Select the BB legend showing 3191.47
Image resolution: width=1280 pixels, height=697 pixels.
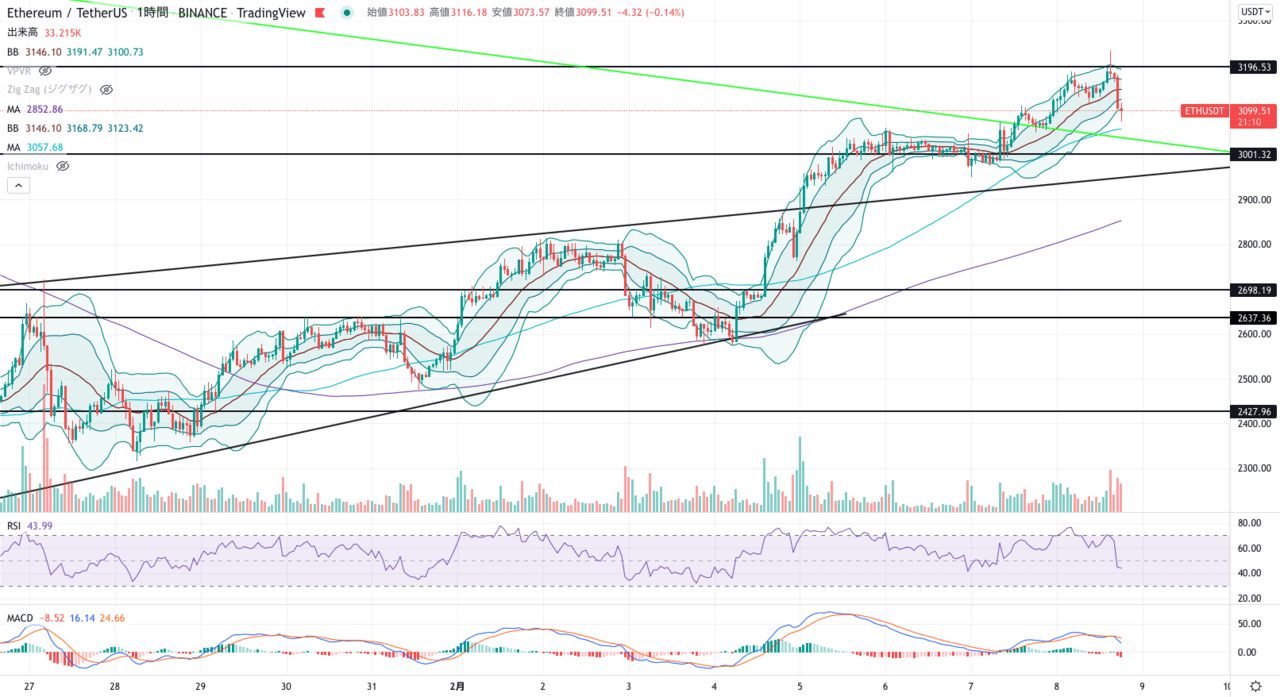coord(75,52)
